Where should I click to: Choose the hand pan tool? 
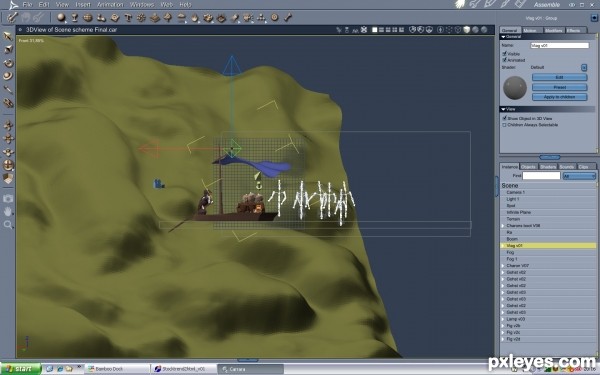8,211
